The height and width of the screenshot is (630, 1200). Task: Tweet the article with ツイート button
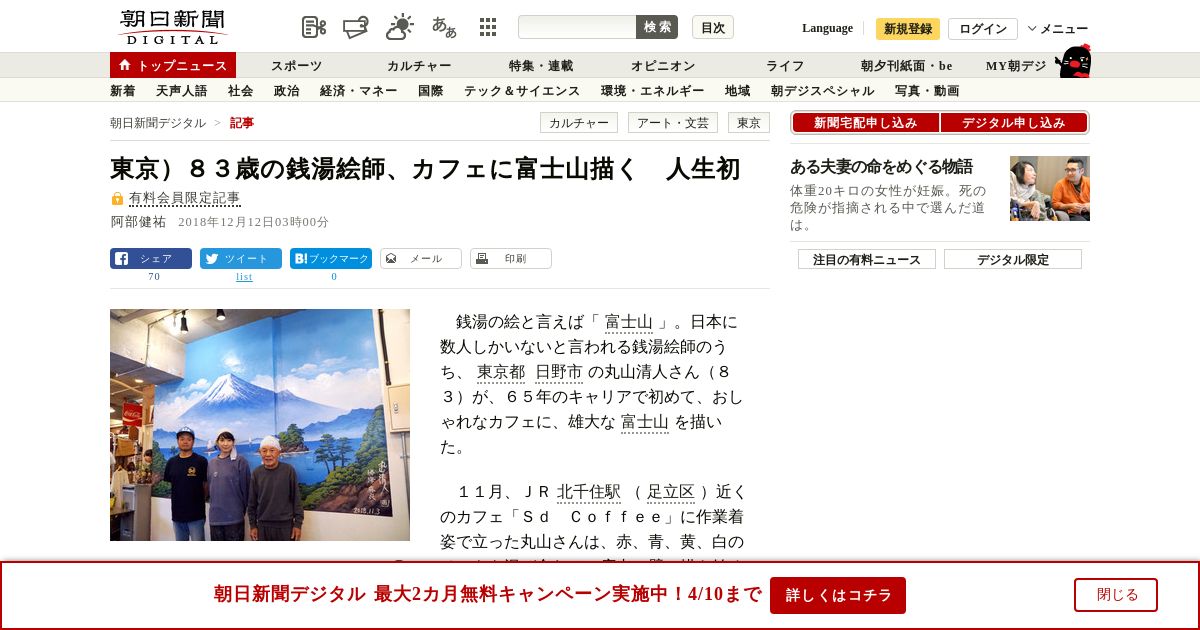[x=241, y=258]
